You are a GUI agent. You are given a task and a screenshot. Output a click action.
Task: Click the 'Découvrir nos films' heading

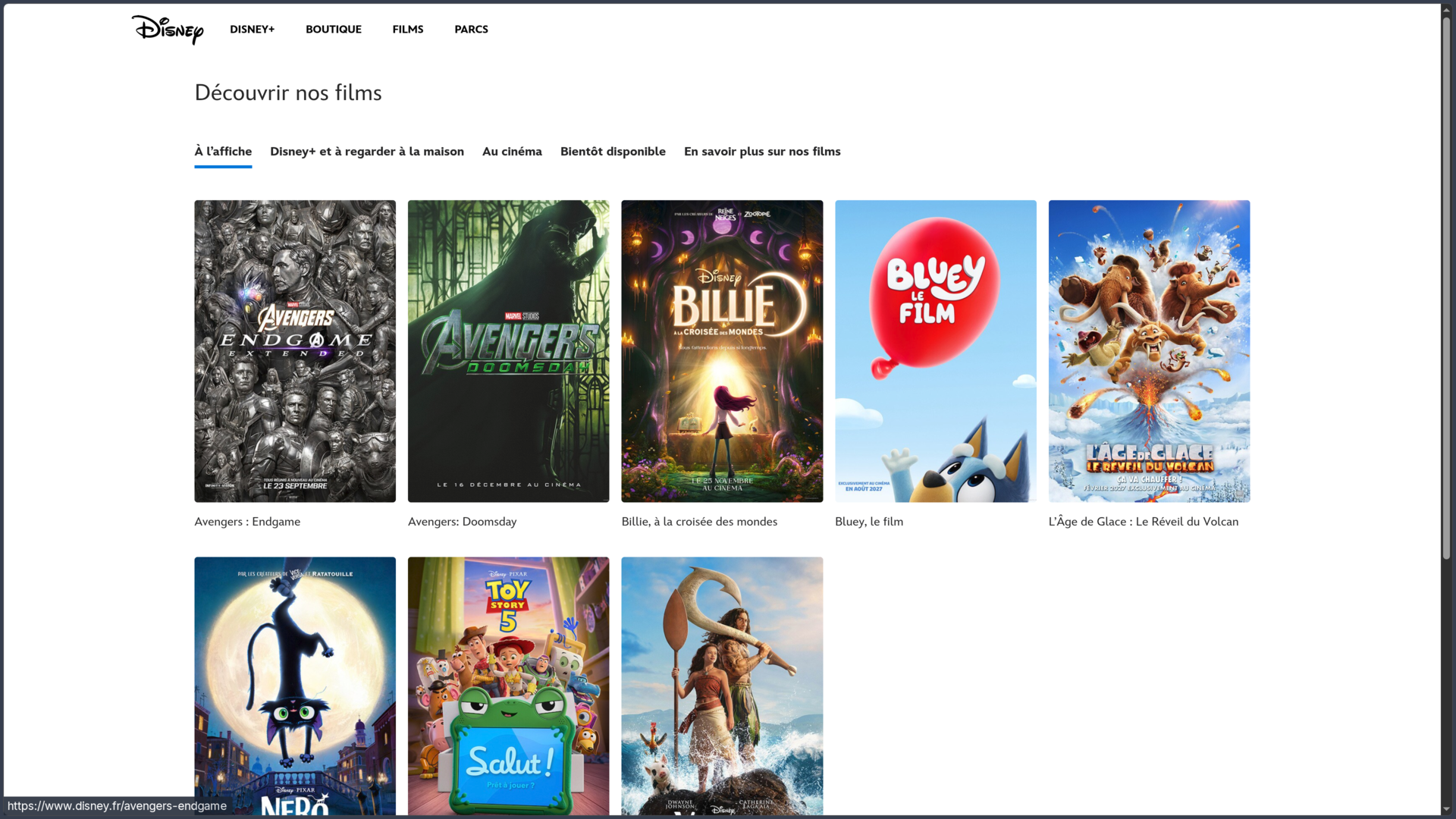click(x=288, y=93)
